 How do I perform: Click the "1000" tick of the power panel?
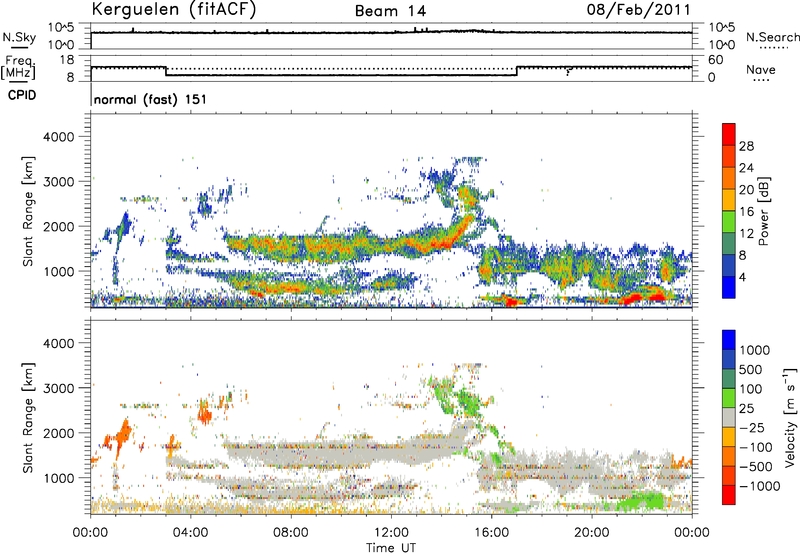pyautogui.click(x=59, y=271)
